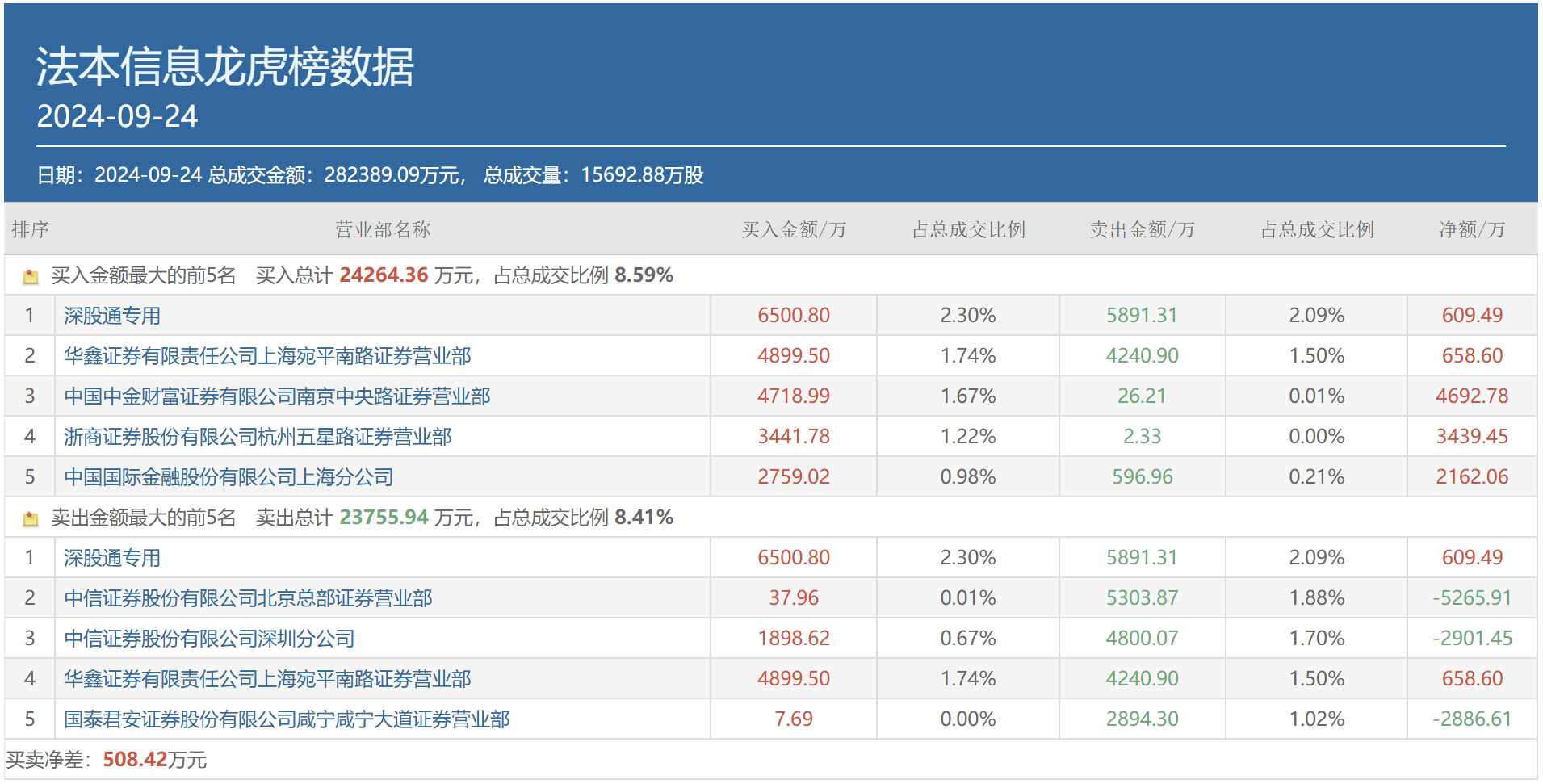The height and width of the screenshot is (784, 1543).
Task: Click the percentage cell 1.70%
Action: click(1317, 639)
